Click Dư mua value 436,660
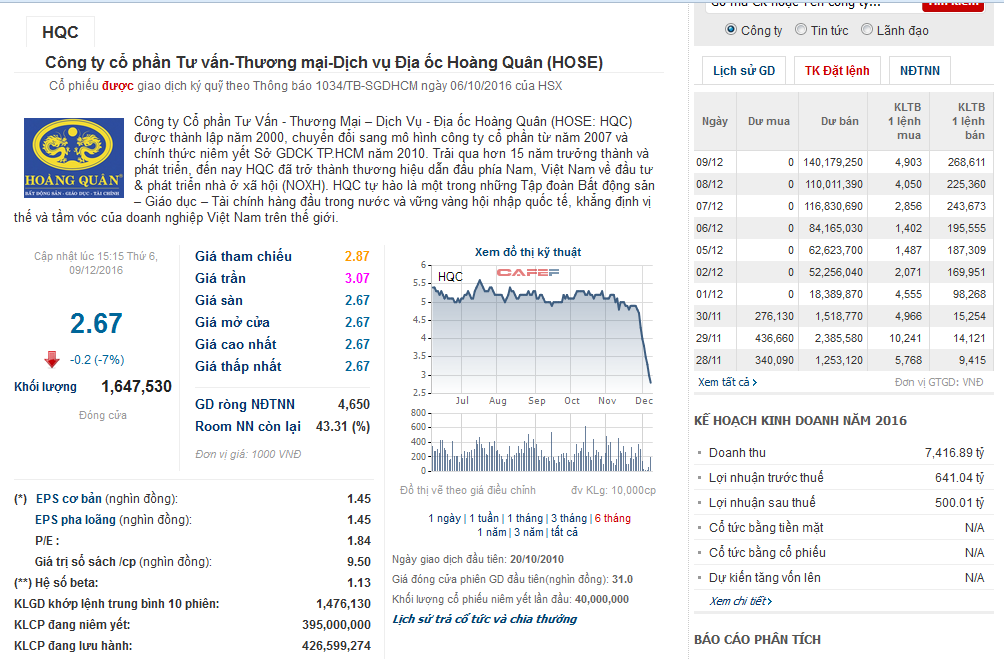The width and height of the screenshot is (1004, 659). (x=773, y=338)
